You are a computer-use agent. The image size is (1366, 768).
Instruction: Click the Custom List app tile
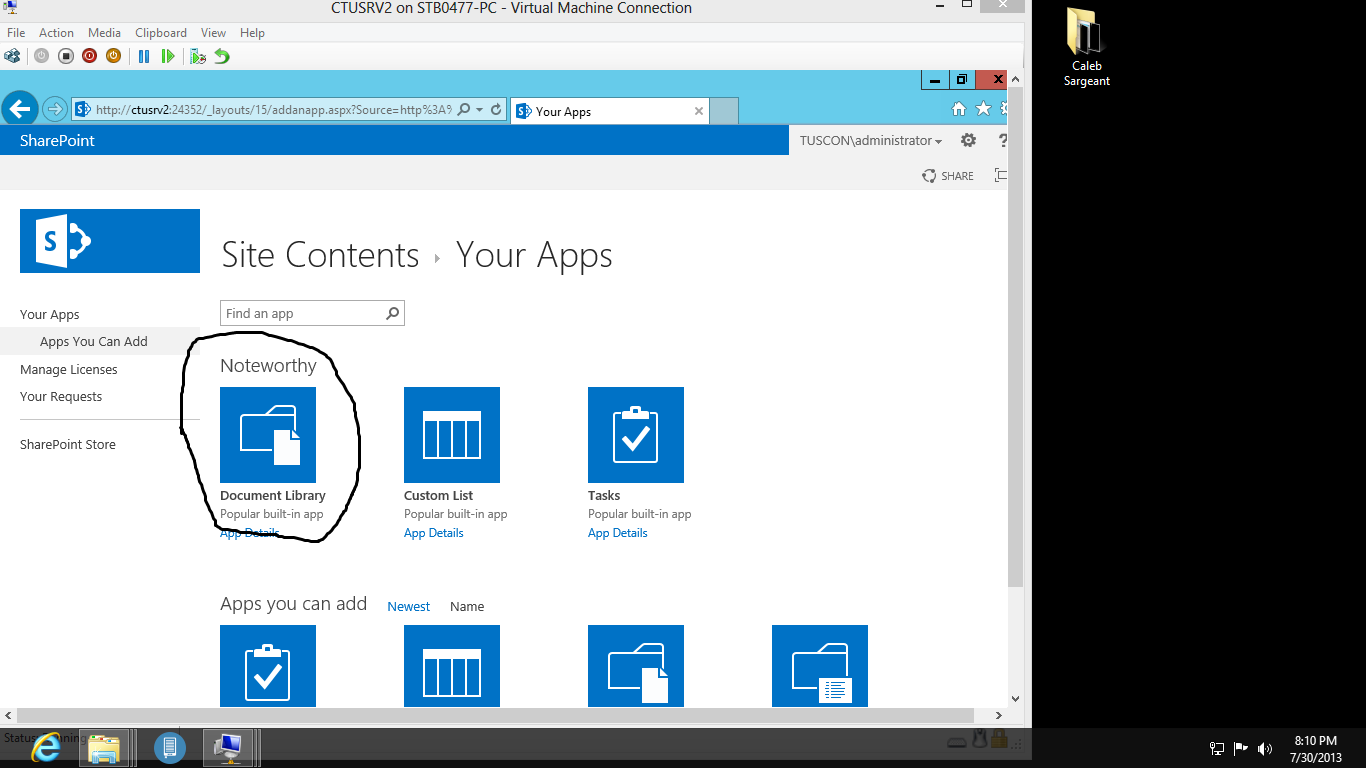coord(452,435)
